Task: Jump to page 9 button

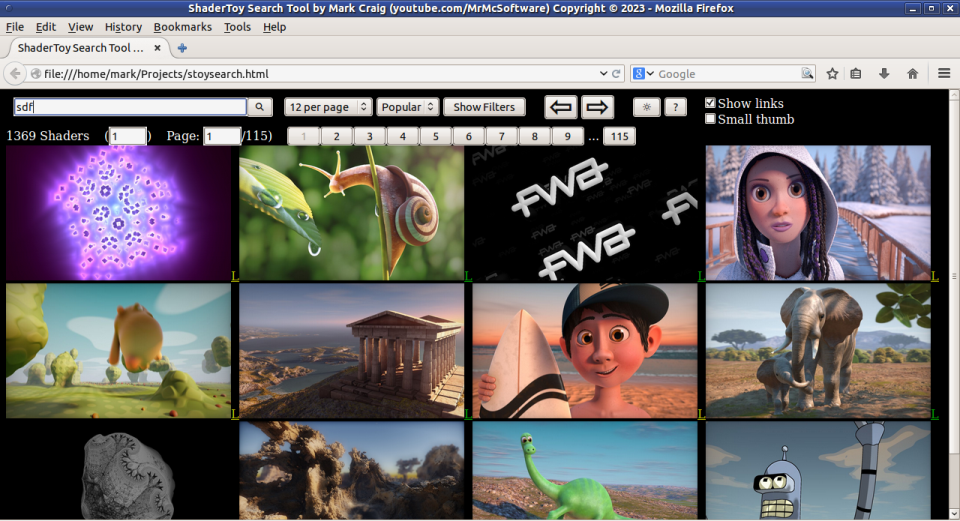Action: tap(568, 136)
